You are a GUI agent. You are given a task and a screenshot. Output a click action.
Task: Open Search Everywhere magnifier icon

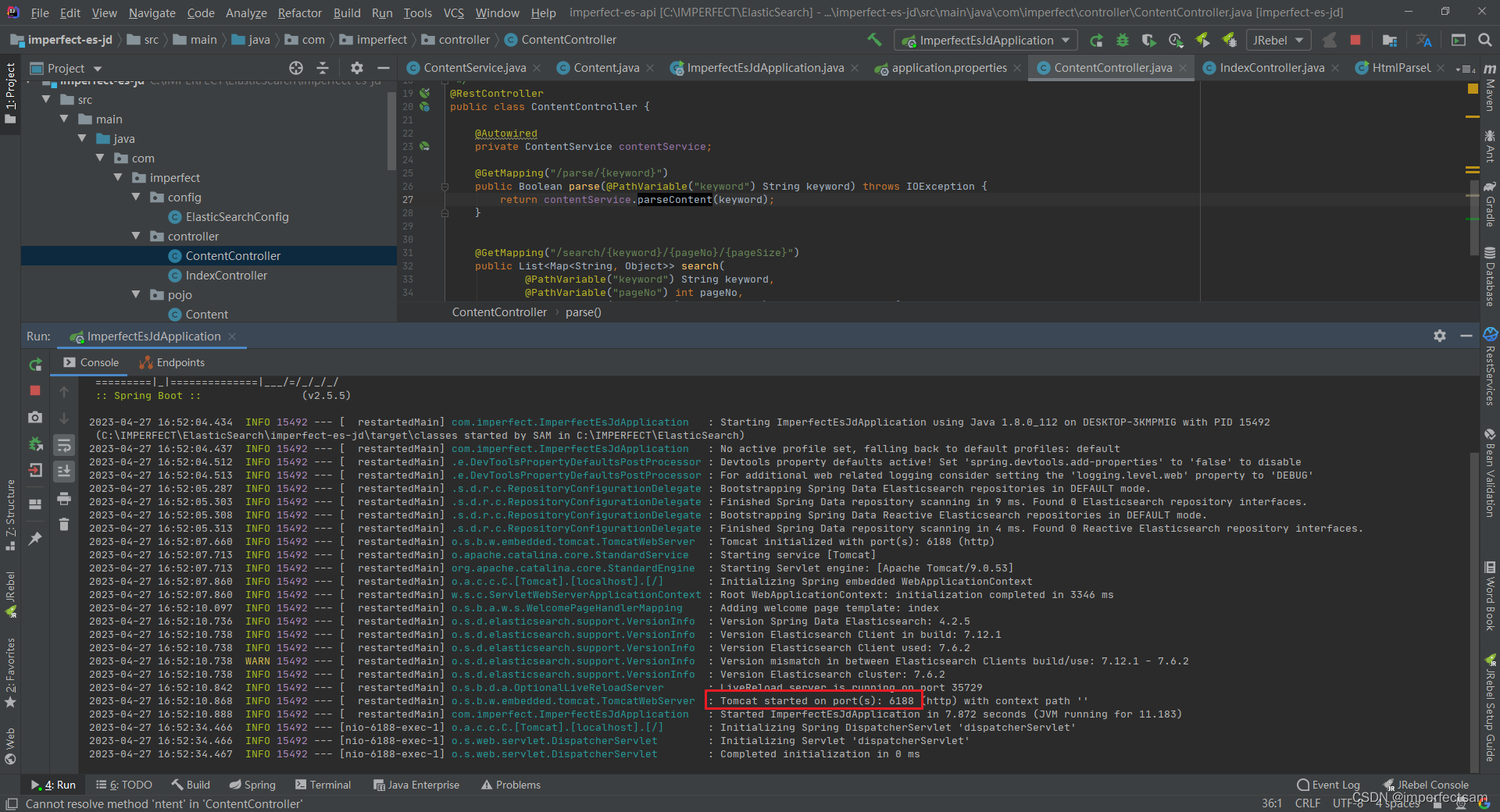pos(1485,40)
